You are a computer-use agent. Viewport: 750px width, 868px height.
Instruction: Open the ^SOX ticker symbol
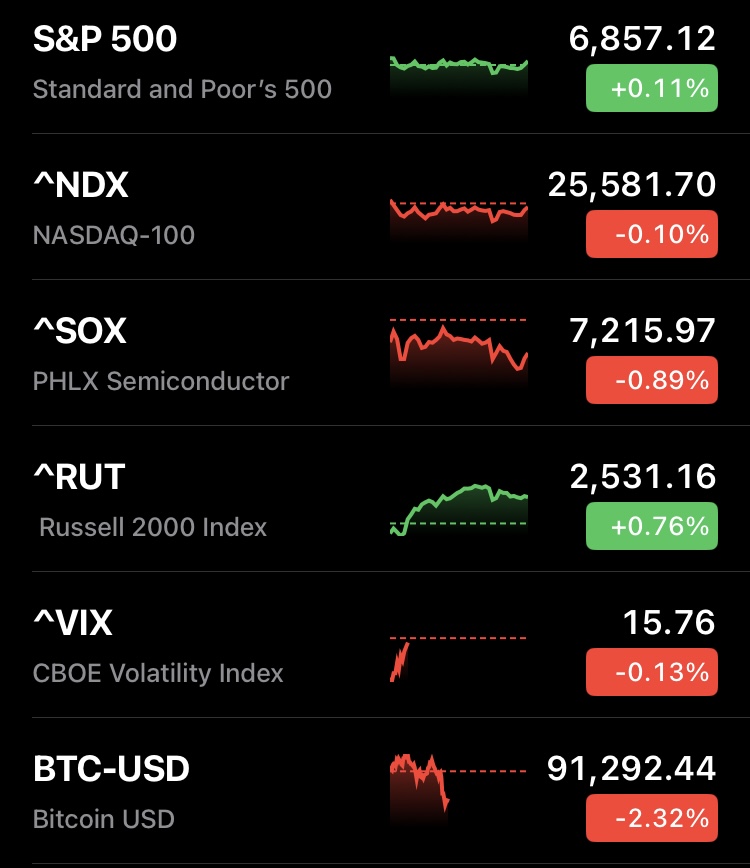coord(80,331)
